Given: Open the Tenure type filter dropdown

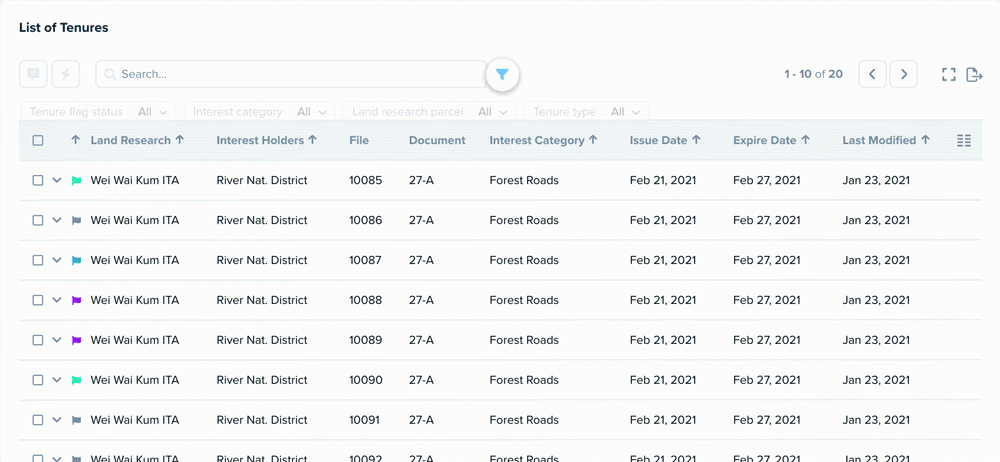Looking at the screenshot, I should coord(586,112).
